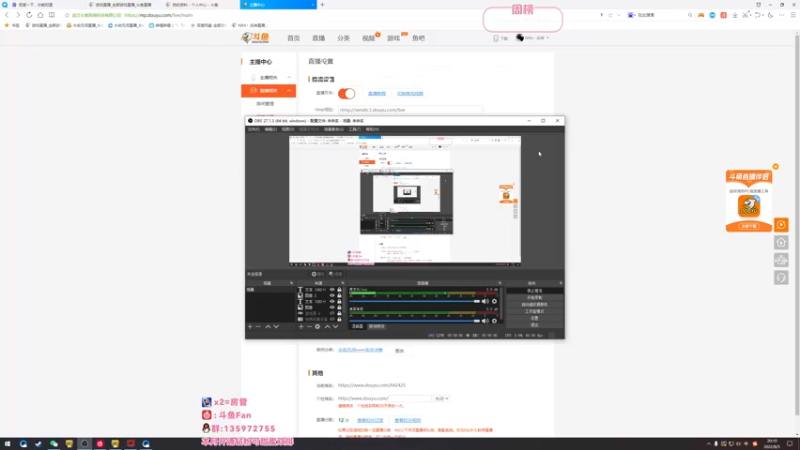The height and width of the screenshot is (450, 800).
Task: Go to 鱼吧 in Douyu navigation
Action: coord(418,38)
